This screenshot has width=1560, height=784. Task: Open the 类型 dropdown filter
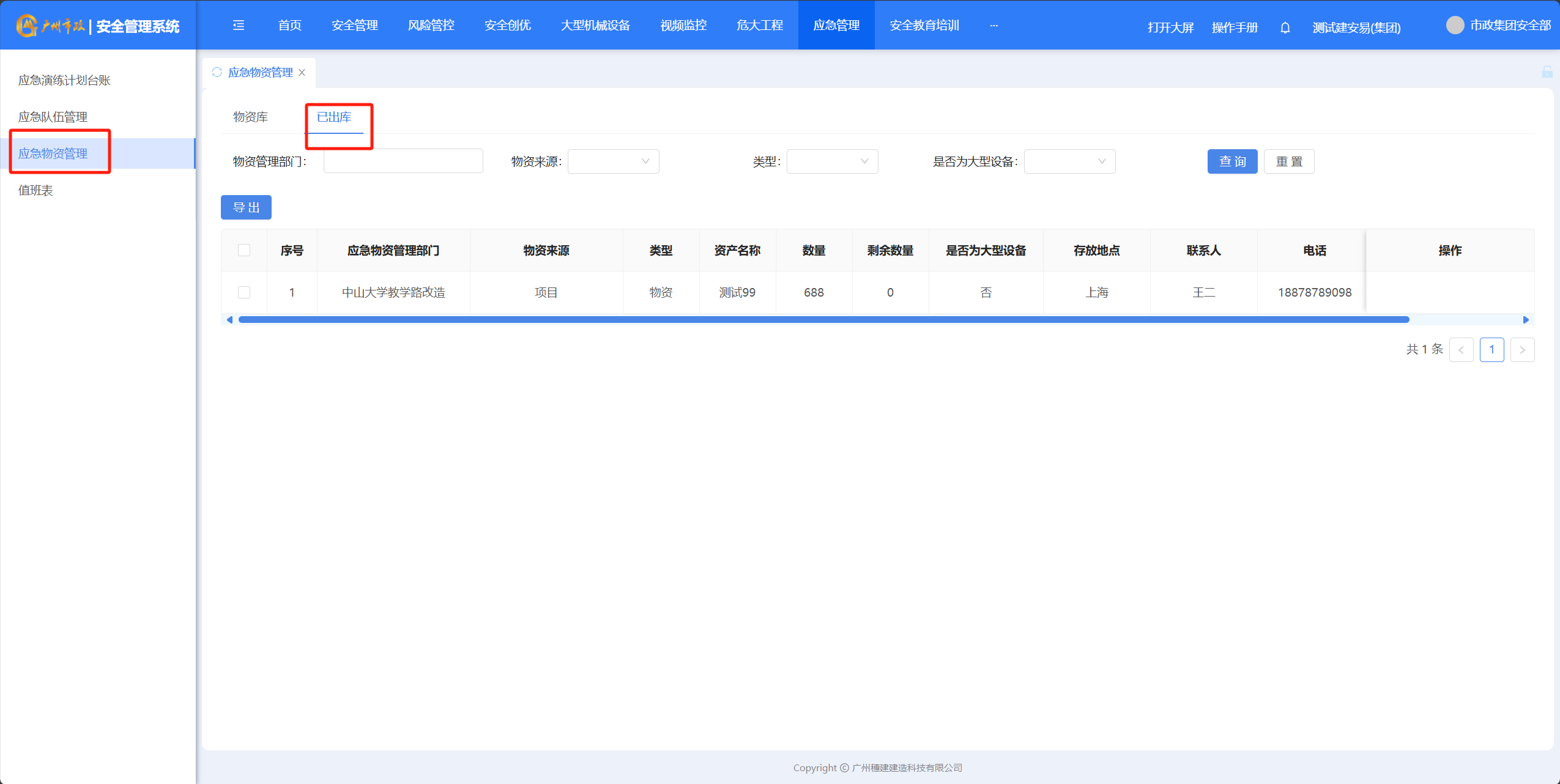(x=832, y=161)
